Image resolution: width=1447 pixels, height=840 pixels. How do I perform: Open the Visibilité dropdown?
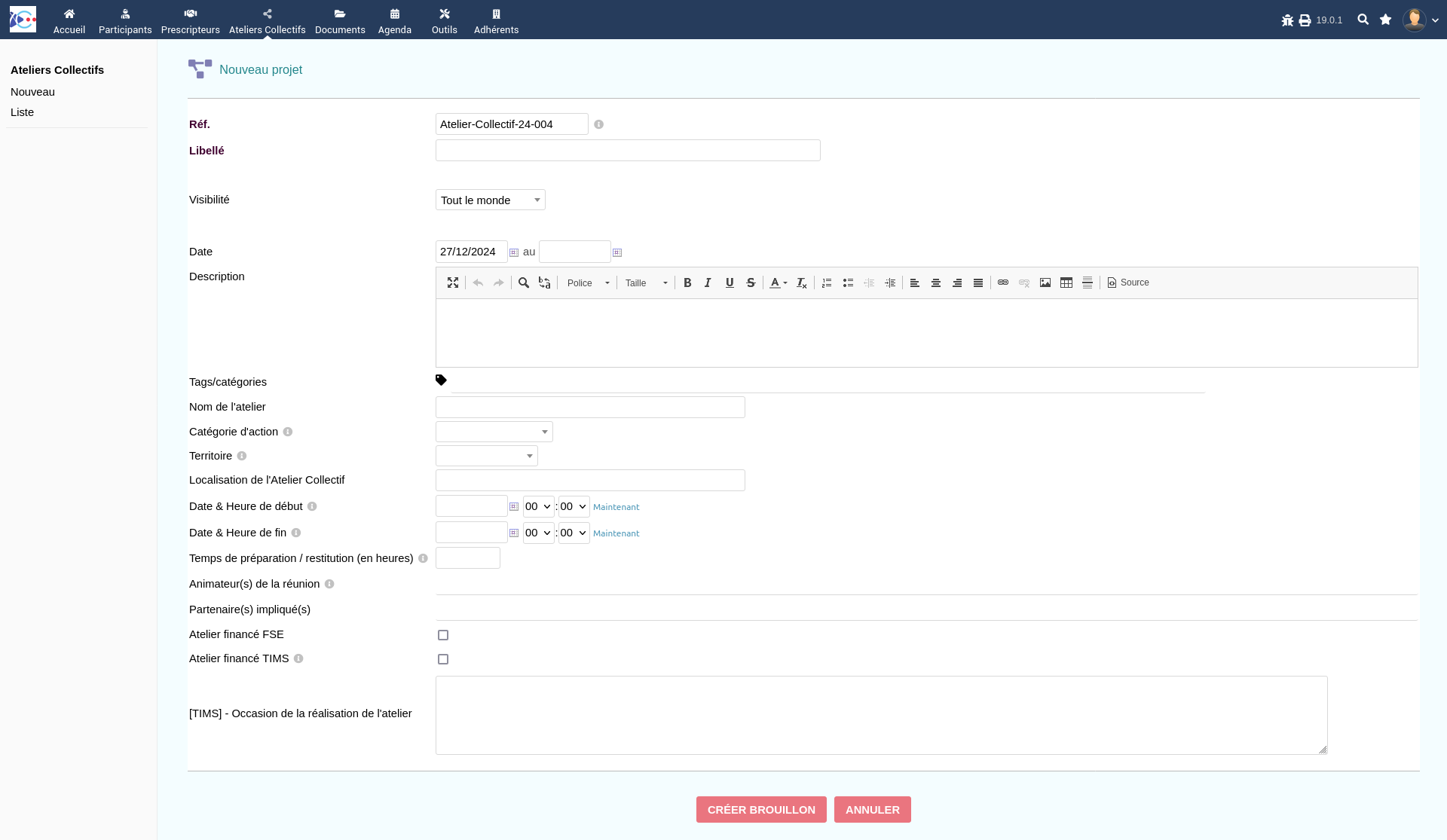point(490,200)
